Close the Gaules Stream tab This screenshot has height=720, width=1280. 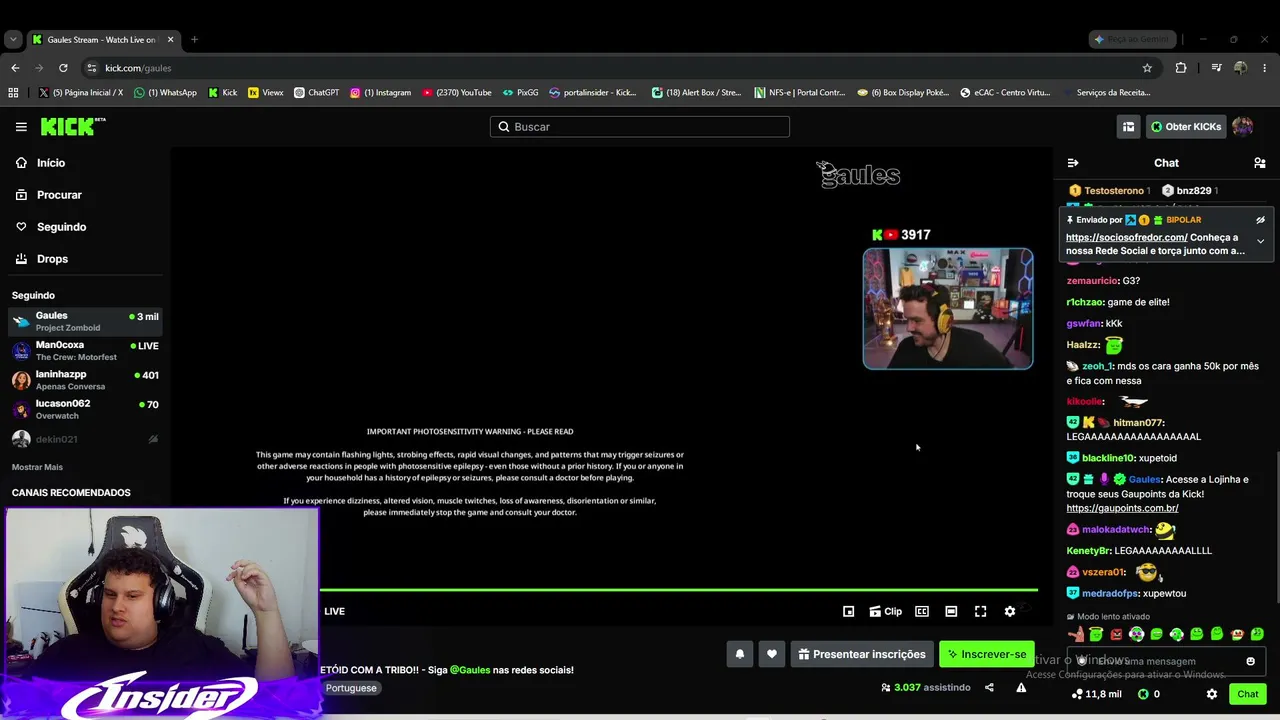(170, 40)
